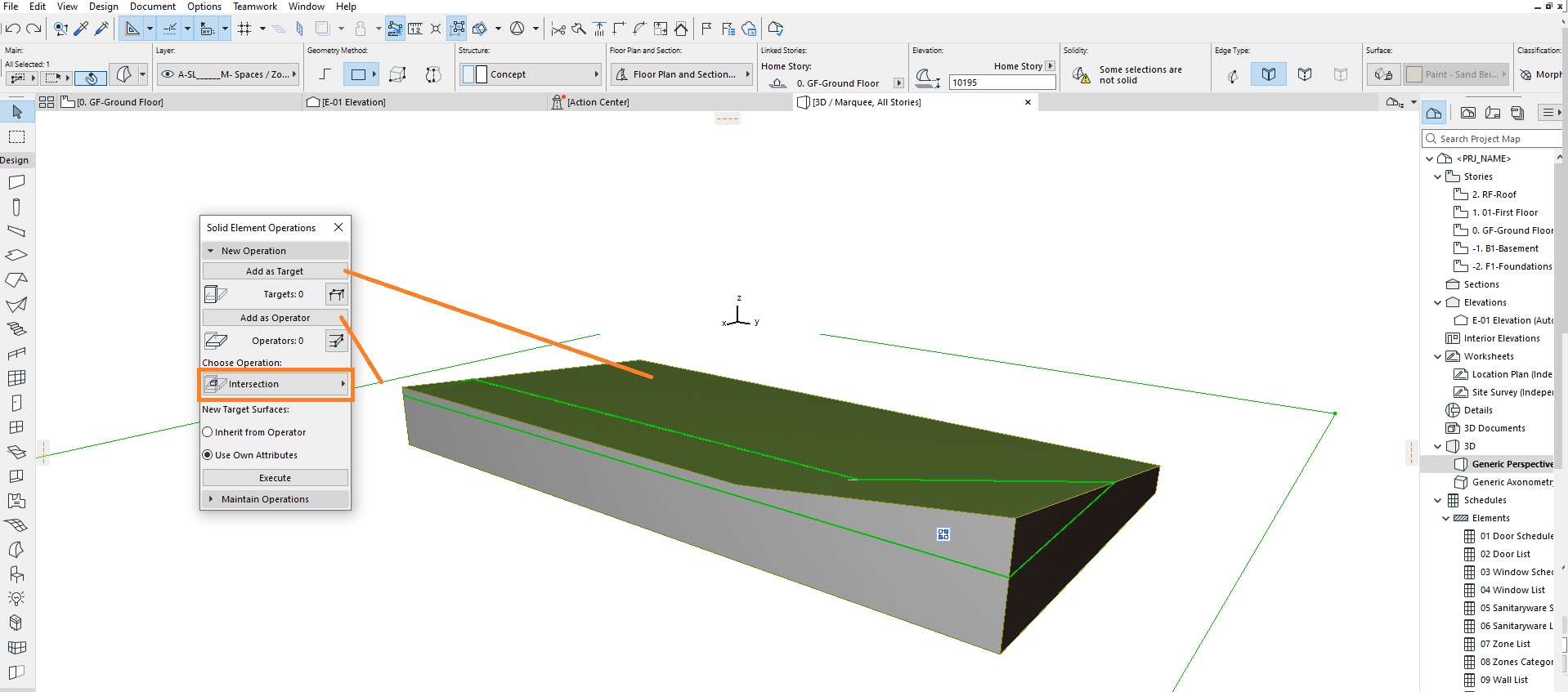Toggle the Guide Lines button in toolbar
The height and width of the screenshot is (692, 1568).
(131, 29)
